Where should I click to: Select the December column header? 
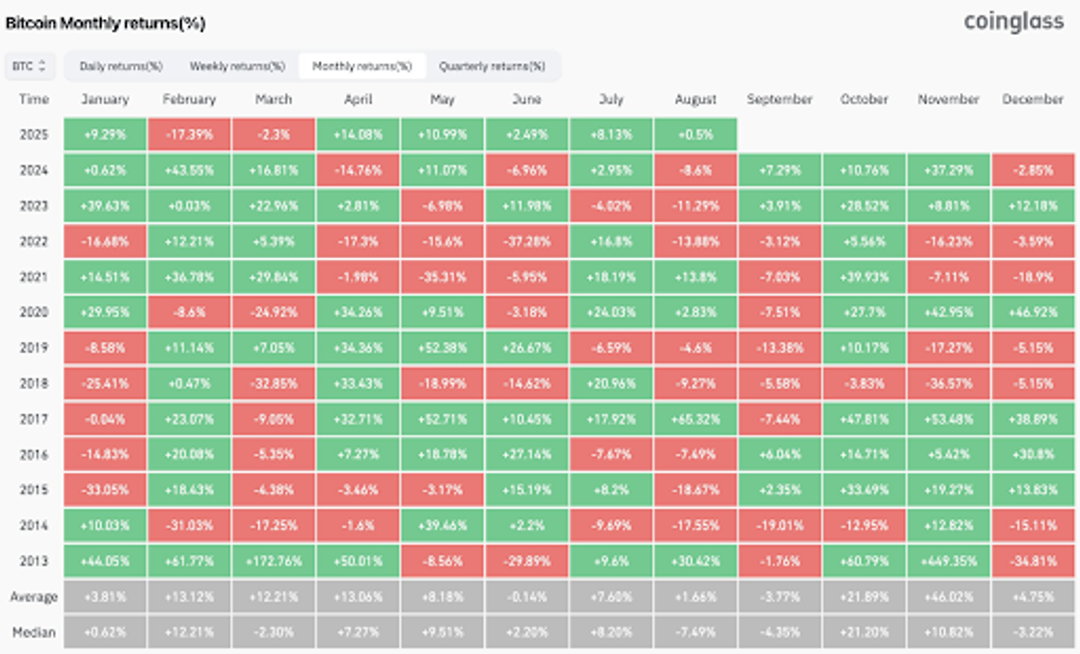(x=1033, y=99)
